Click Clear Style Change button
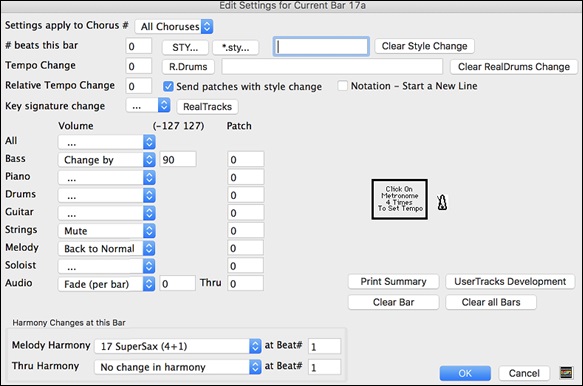The width and height of the screenshot is (583, 386). point(424,46)
